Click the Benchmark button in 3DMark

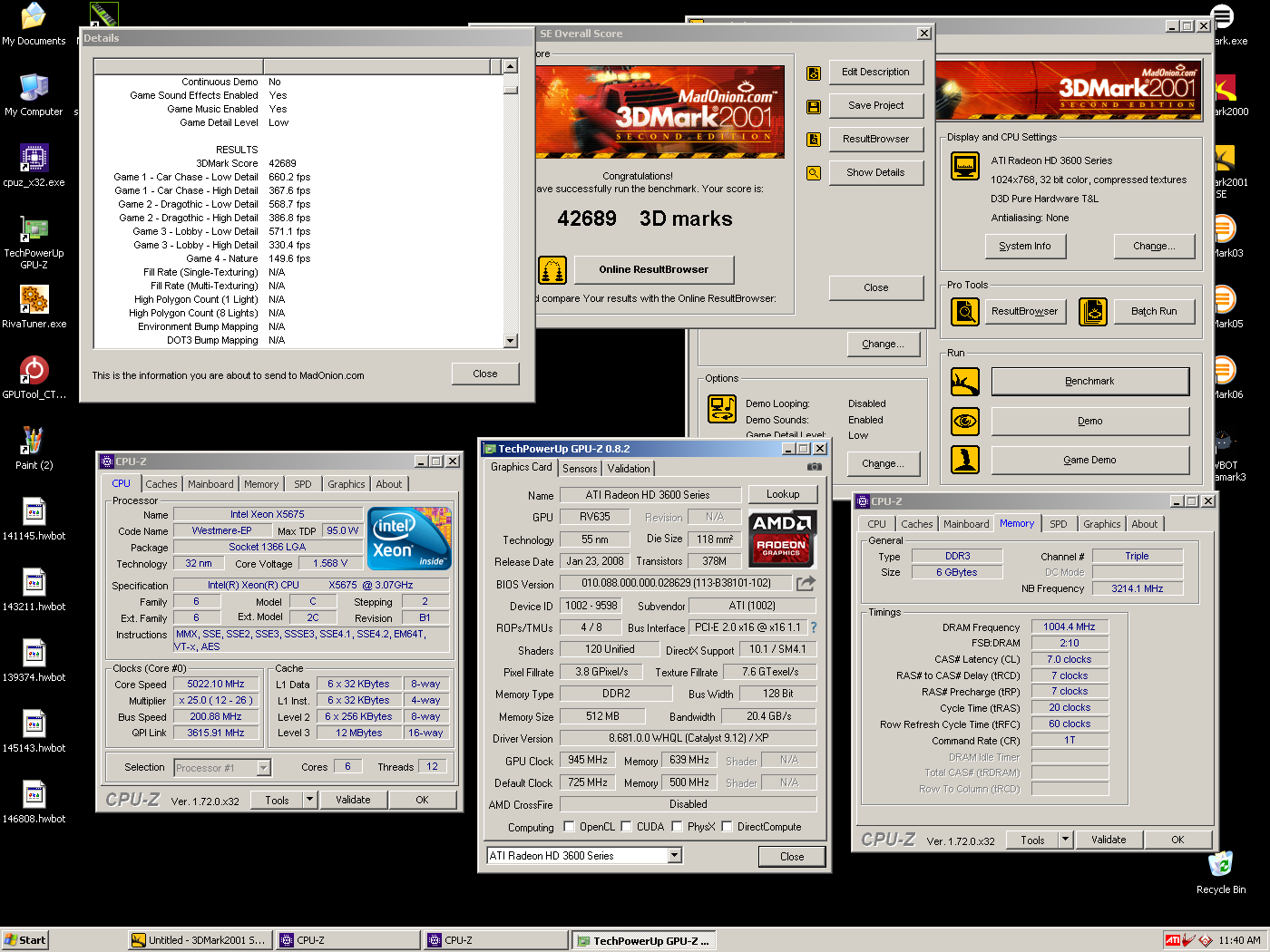tap(1090, 382)
